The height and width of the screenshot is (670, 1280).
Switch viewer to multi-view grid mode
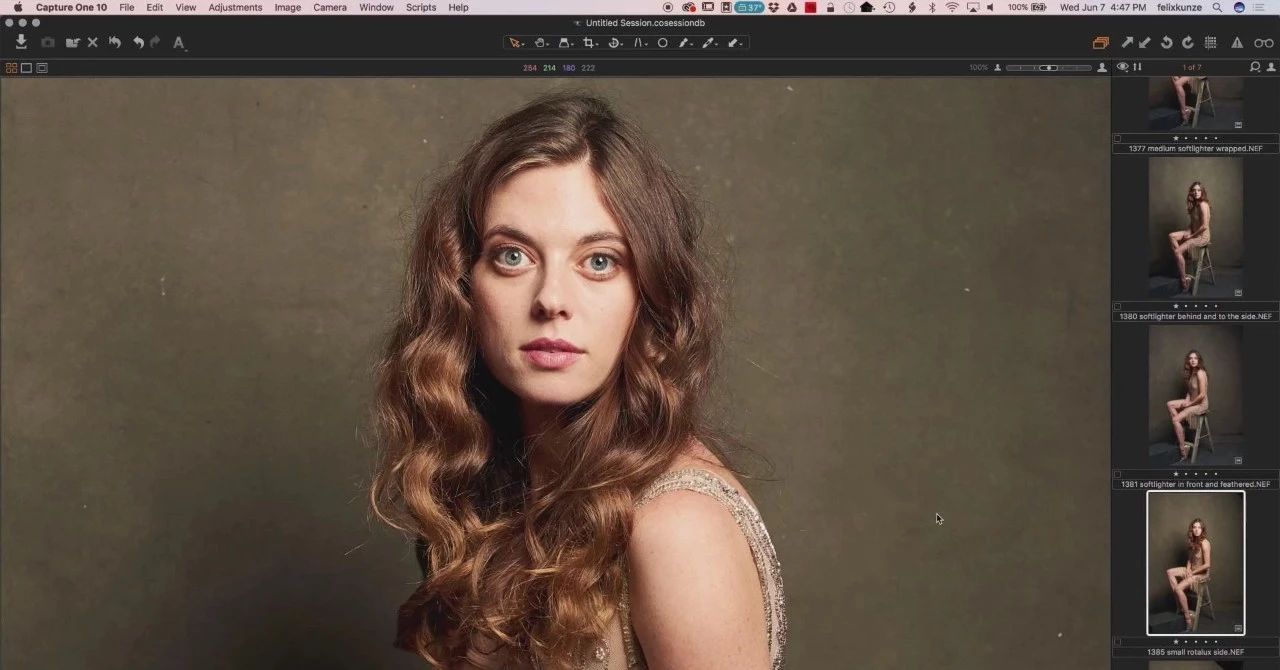(x=12, y=68)
